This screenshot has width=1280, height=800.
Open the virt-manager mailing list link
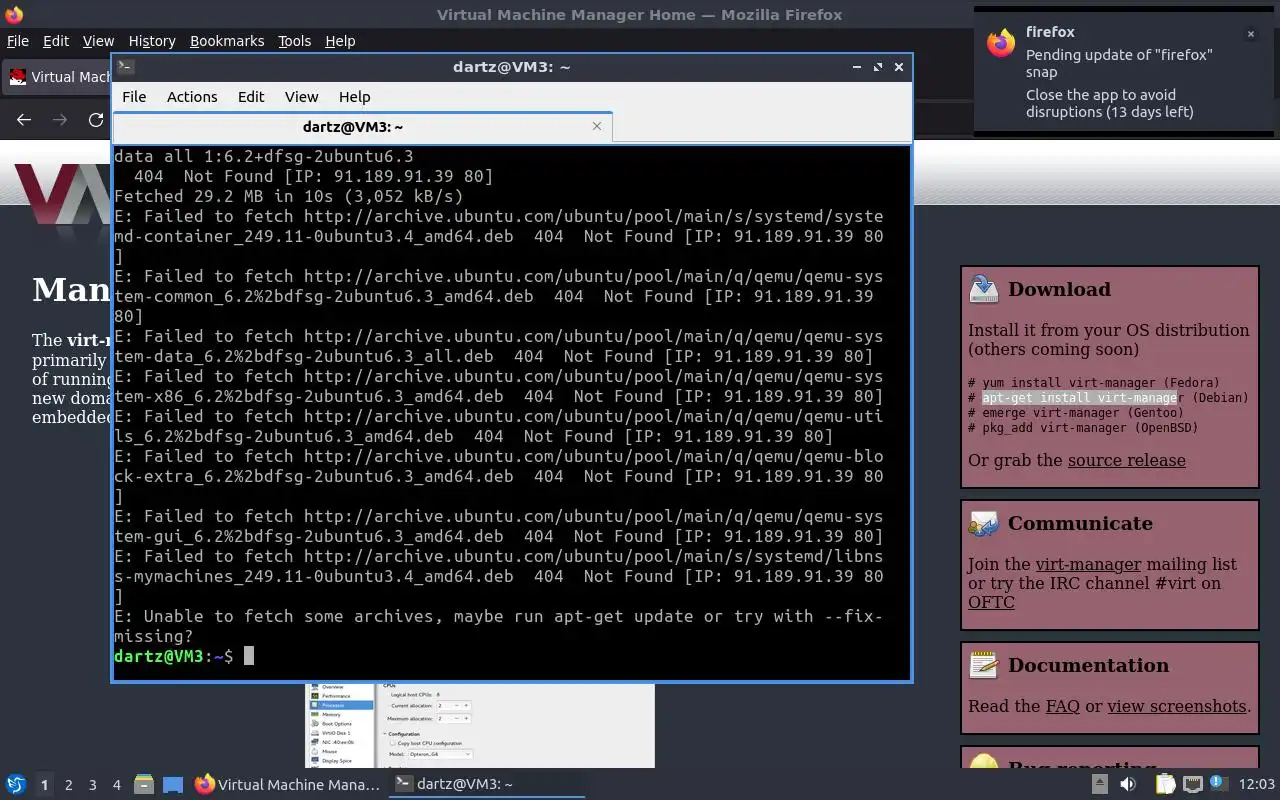coord(1088,565)
